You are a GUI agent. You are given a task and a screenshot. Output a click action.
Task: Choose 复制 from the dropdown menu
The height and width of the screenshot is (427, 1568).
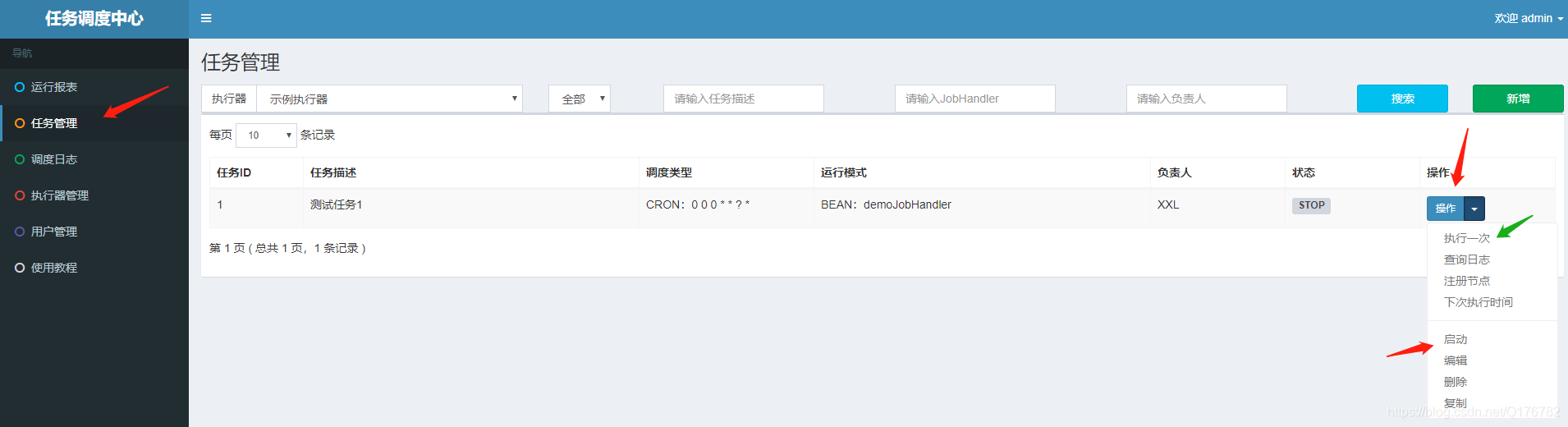pyautogui.click(x=1456, y=403)
